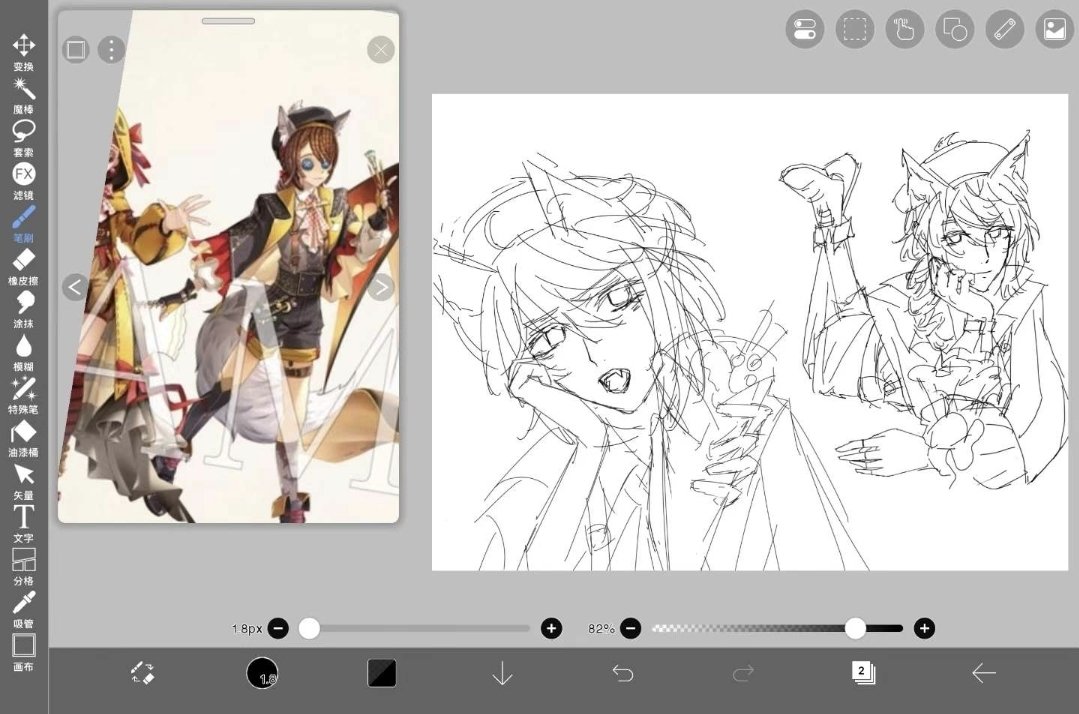Select the Transform (变换) tool
The height and width of the screenshot is (714, 1079).
(x=23, y=52)
